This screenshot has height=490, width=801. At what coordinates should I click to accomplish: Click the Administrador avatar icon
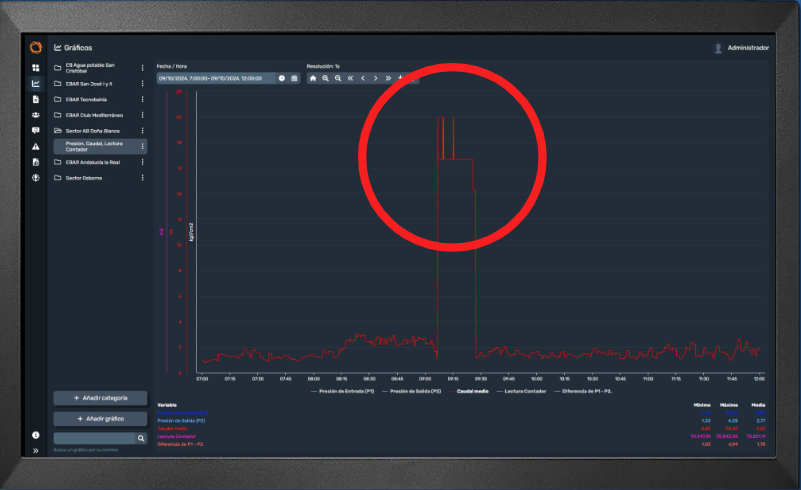pyautogui.click(x=718, y=48)
